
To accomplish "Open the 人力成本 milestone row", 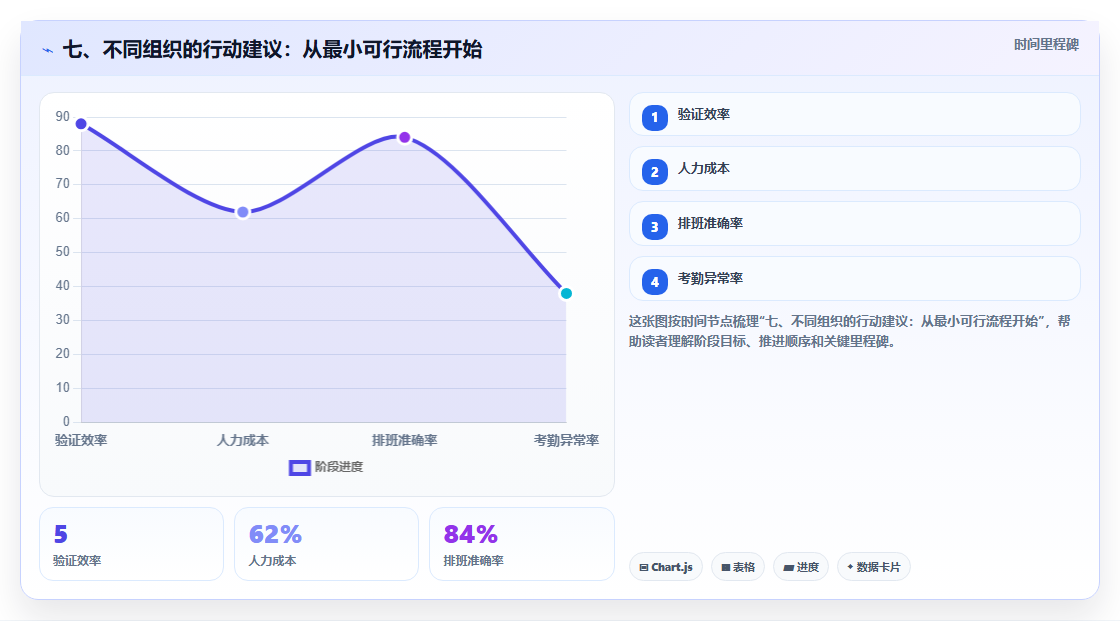I will 854,169.
